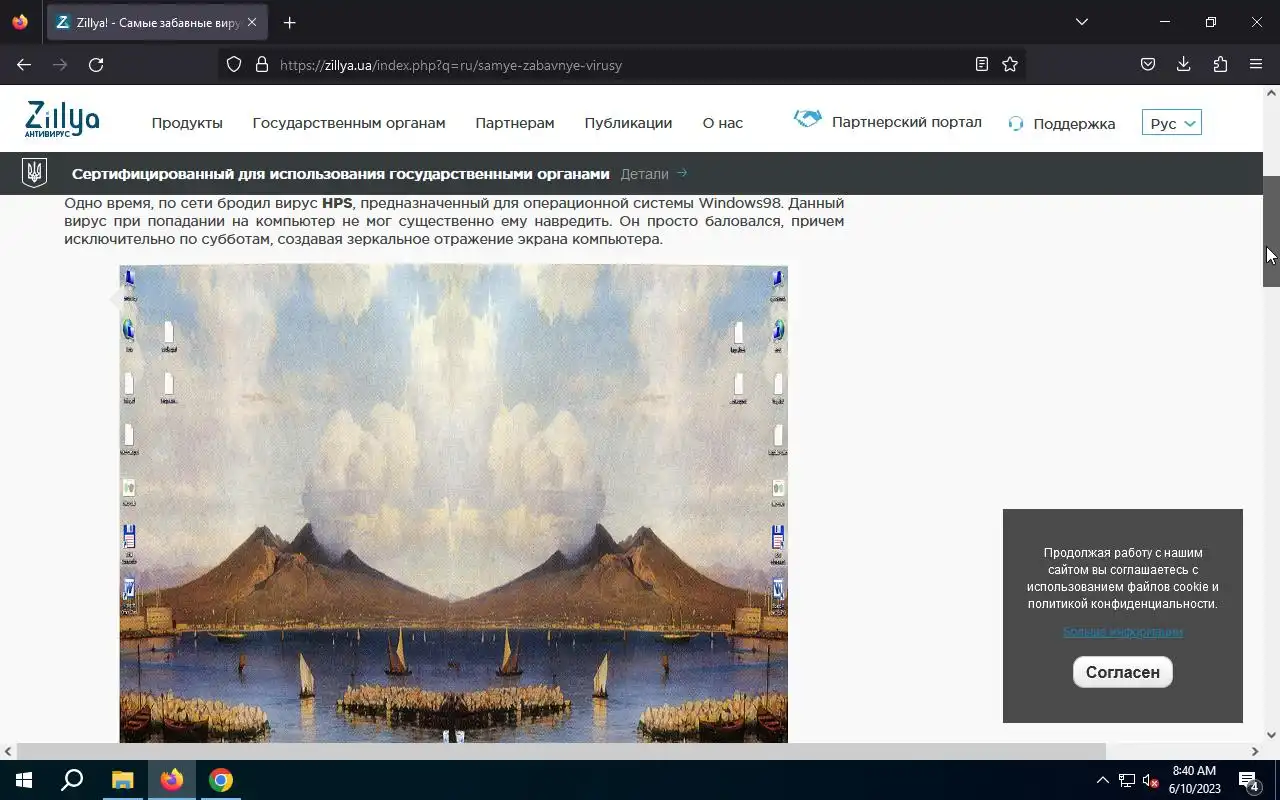This screenshot has height=800, width=1280.
Task: Open the taskbar clock and date
Action: [1194, 780]
